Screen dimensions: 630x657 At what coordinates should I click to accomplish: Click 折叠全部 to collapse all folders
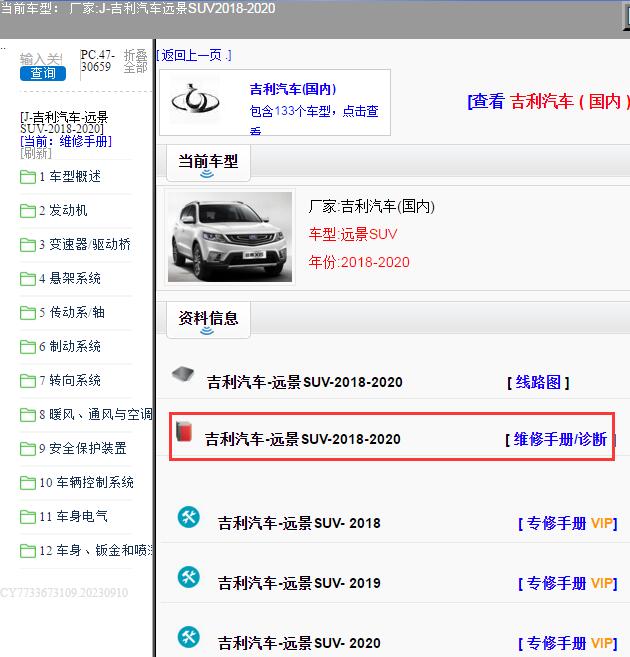click(x=135, y=62)
